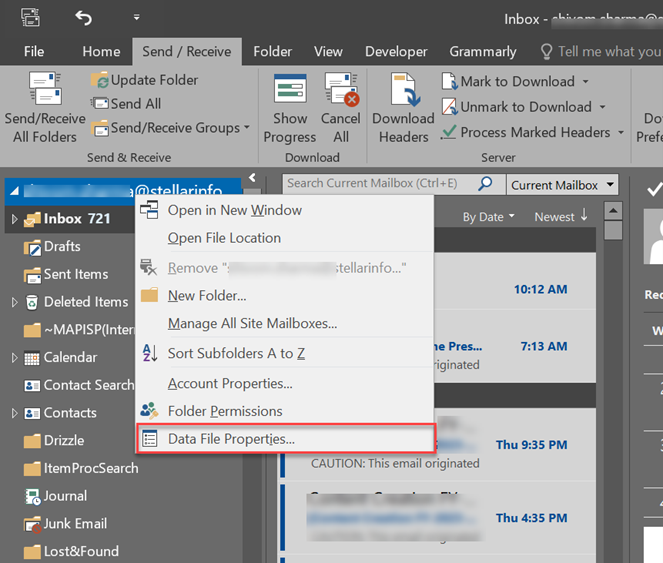Click the Open in New Window icon
663x563 pixels.
click(x=149, y=209)
